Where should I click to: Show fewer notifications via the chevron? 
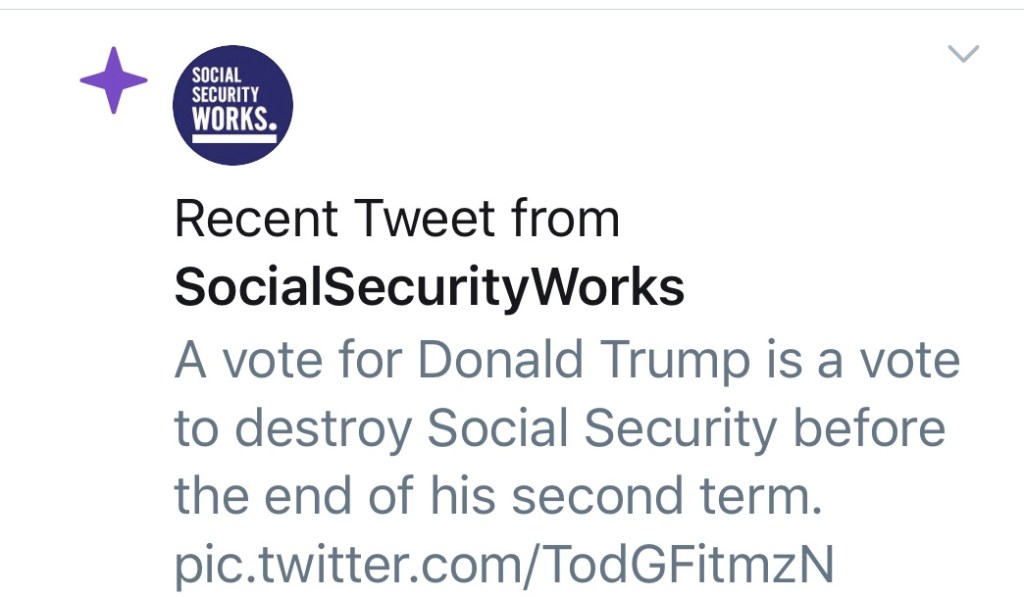(963, 55)
